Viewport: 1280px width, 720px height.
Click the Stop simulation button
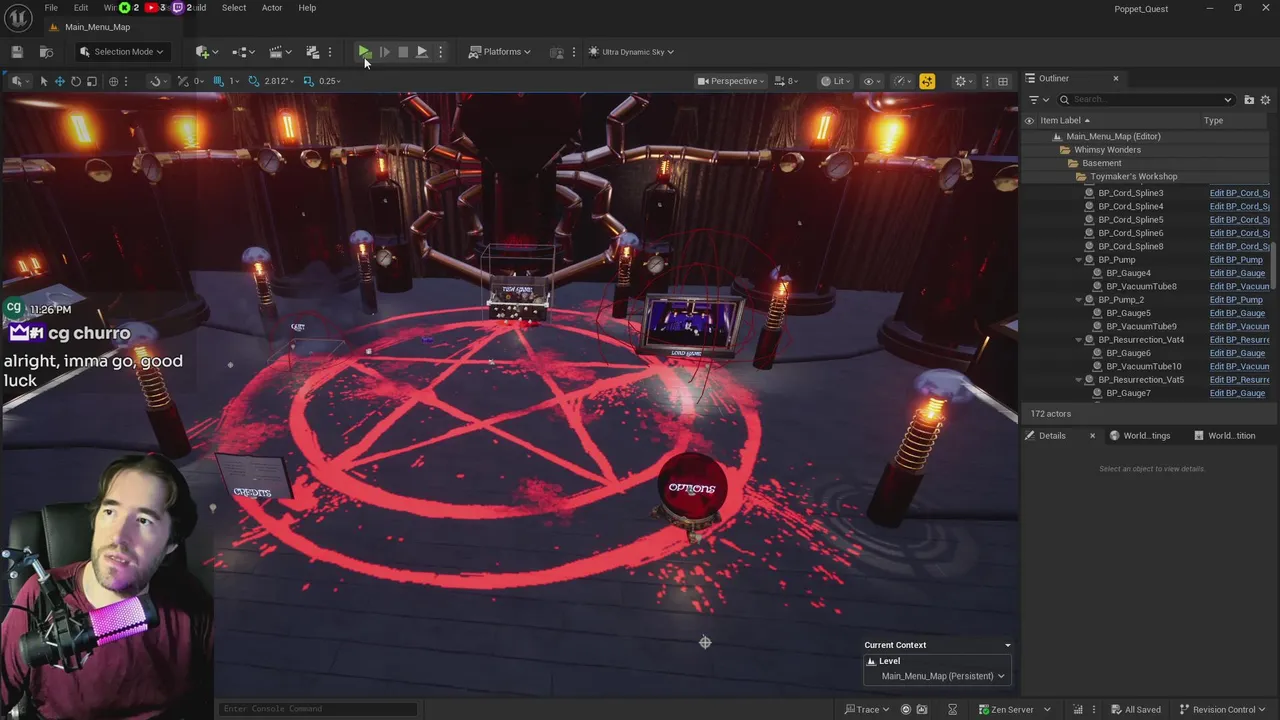(403, 52)
